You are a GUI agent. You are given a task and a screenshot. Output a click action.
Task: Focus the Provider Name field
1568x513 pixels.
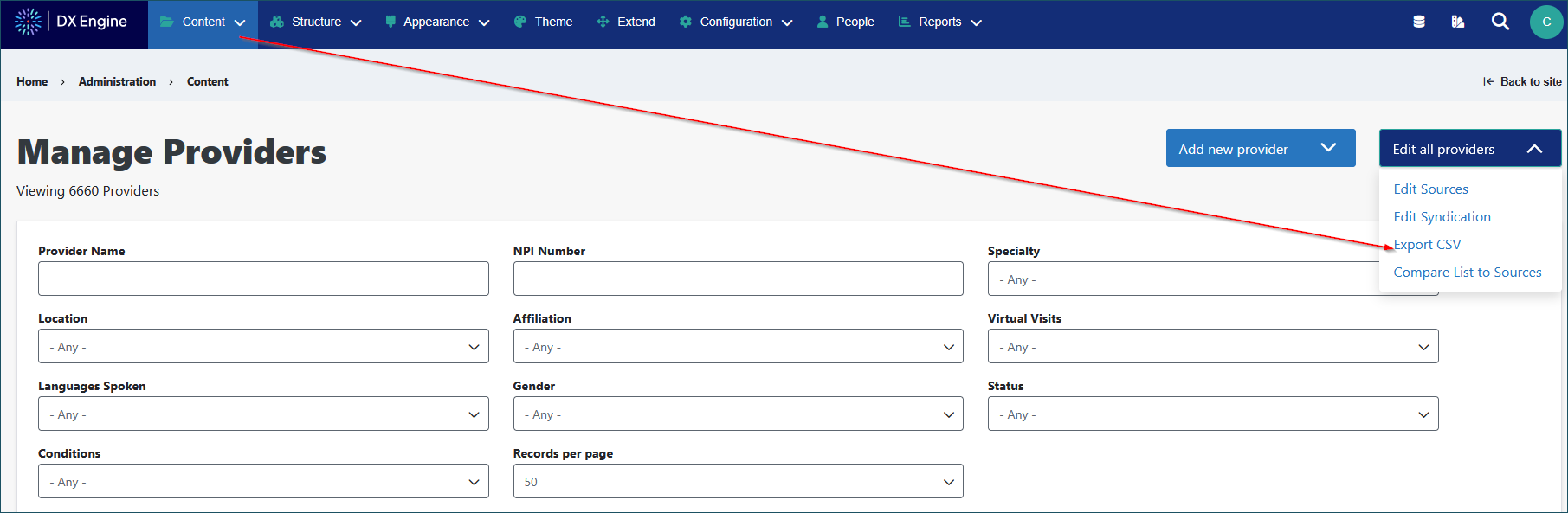263,279
